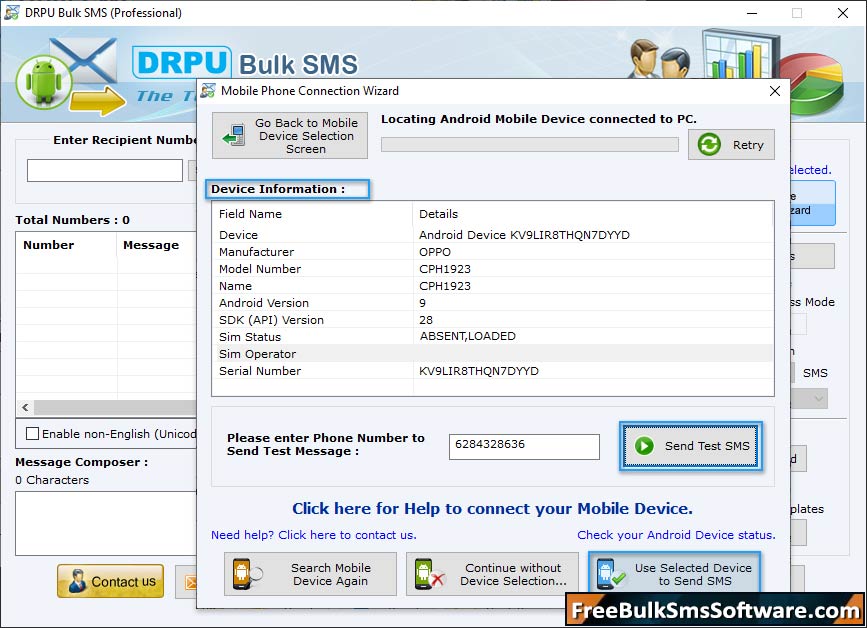Close the Mobile Phone Connection Wizard dialog
Screen dimensions: 867x628
coord(775,91)
